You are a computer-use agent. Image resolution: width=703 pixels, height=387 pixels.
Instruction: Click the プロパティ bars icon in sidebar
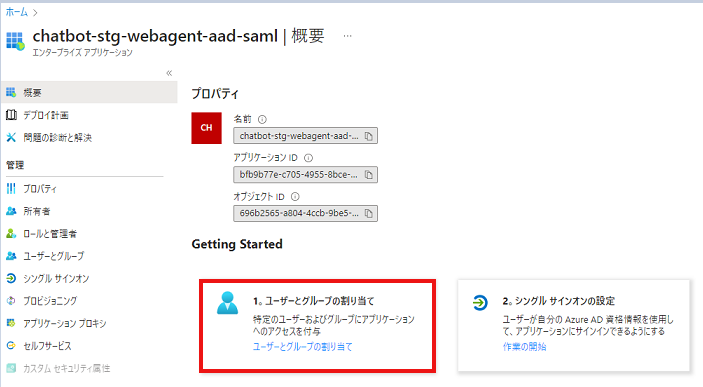coord(11,188)
